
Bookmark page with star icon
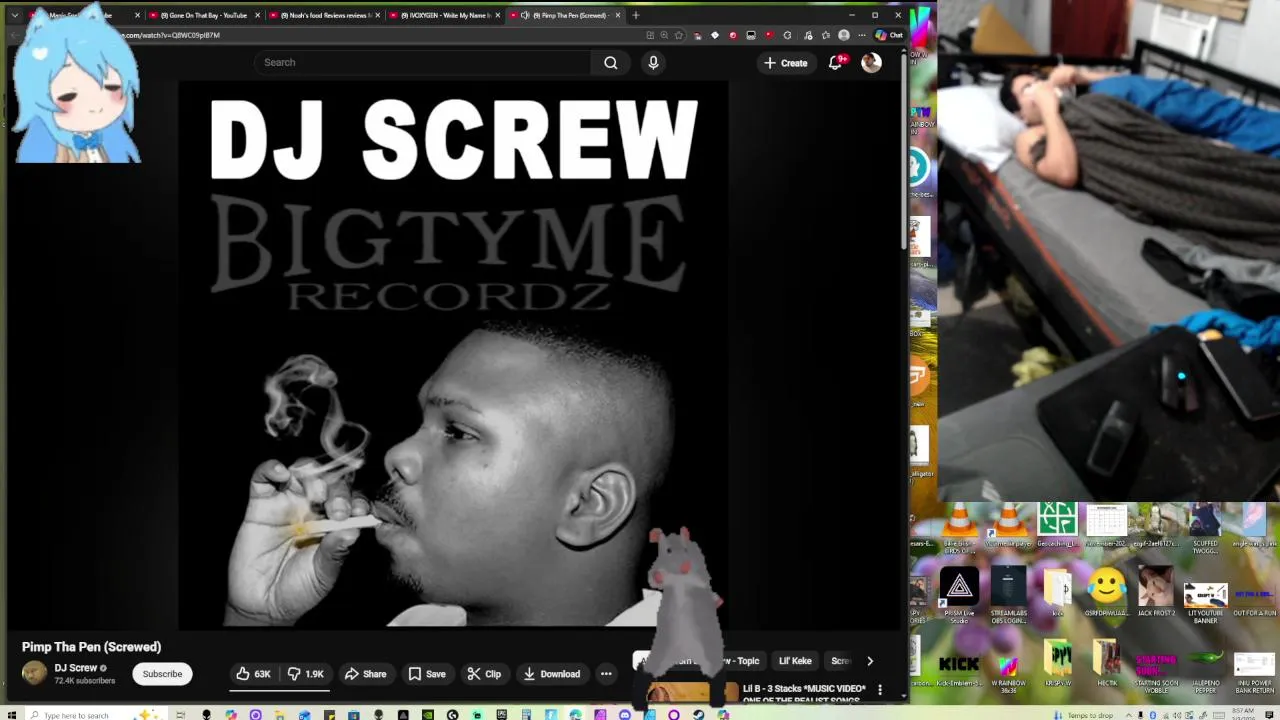click(x=679, y=35)
